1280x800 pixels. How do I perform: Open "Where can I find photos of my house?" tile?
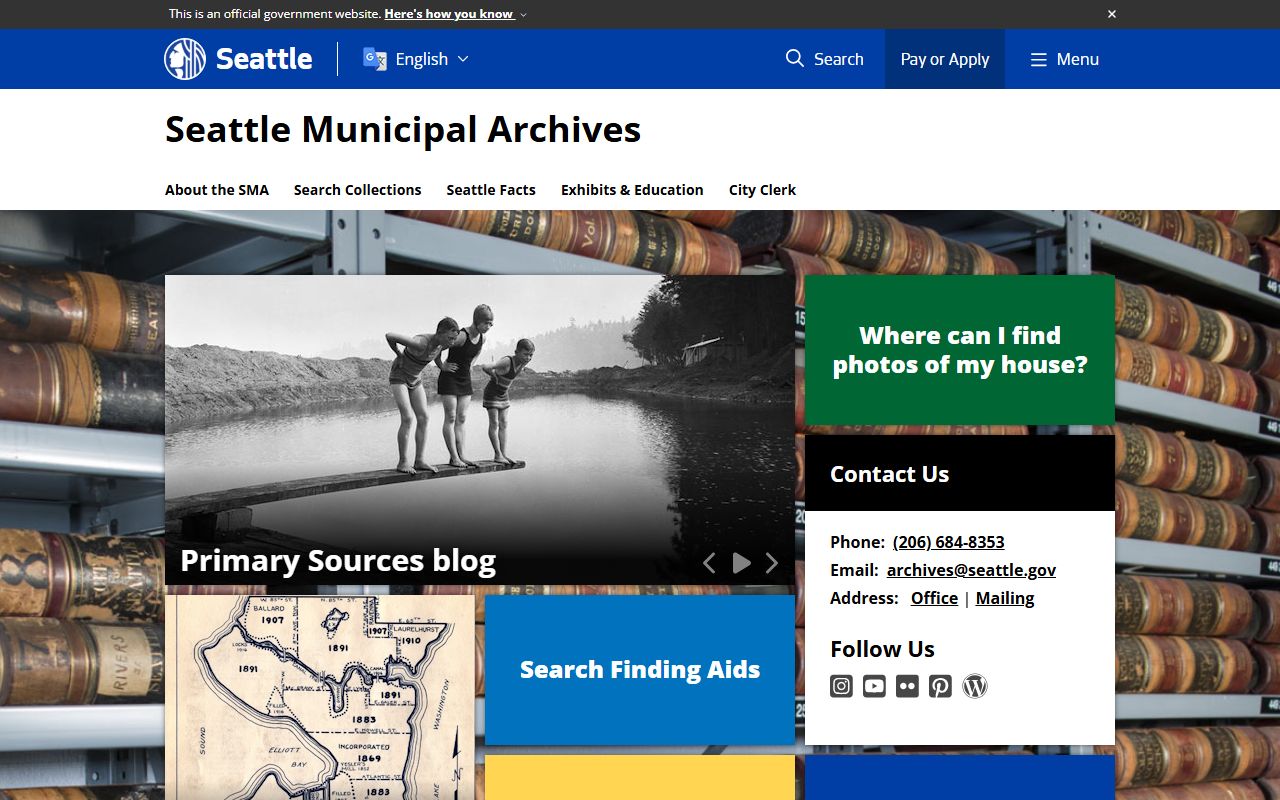click(960, 350)
